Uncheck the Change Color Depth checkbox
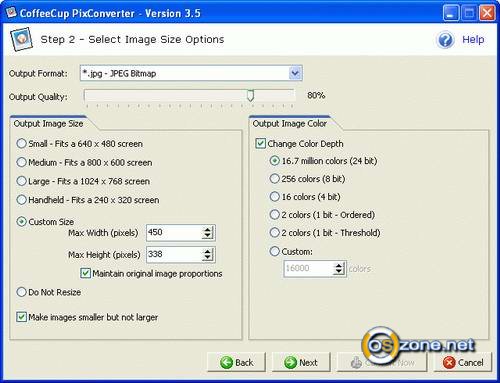The image size is (500, 383). (260, 144)
